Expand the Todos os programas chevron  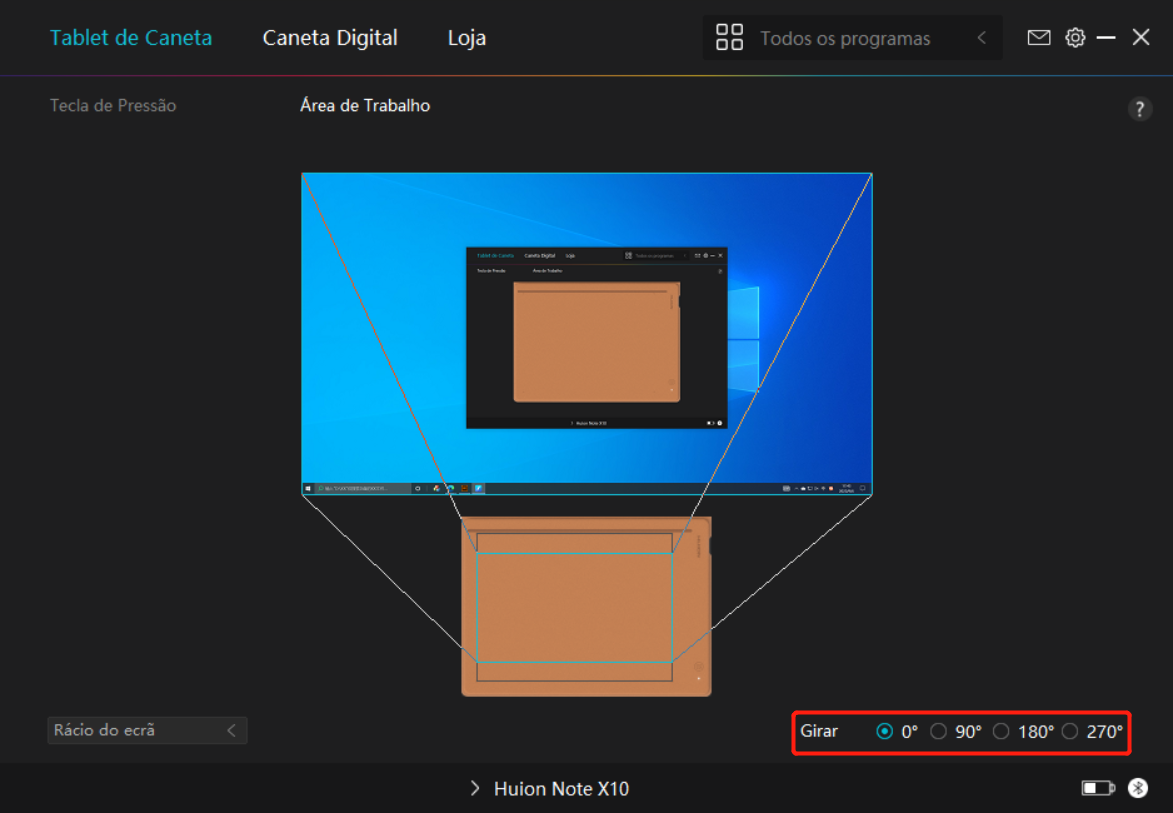point(981,38)
